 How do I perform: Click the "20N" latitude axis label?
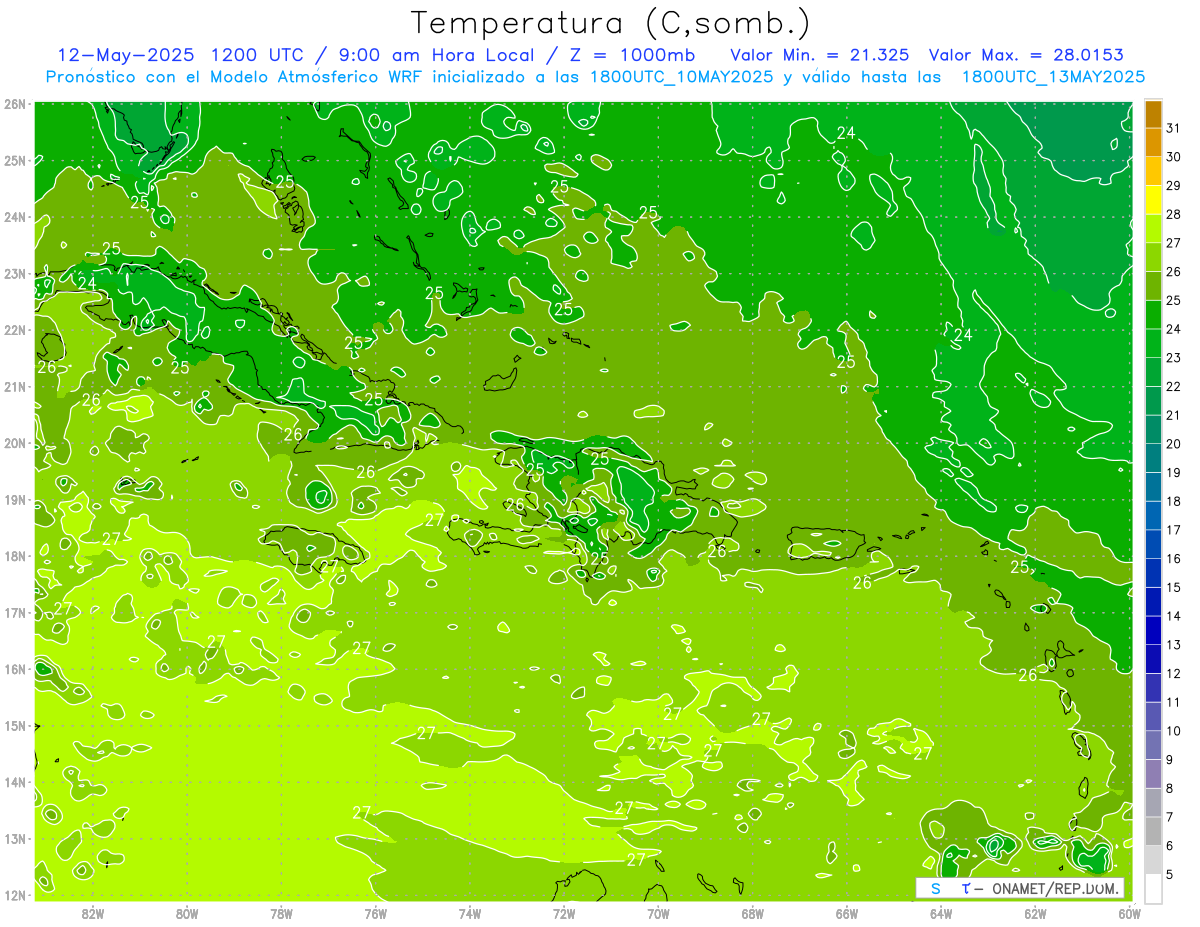coord(14,443)
